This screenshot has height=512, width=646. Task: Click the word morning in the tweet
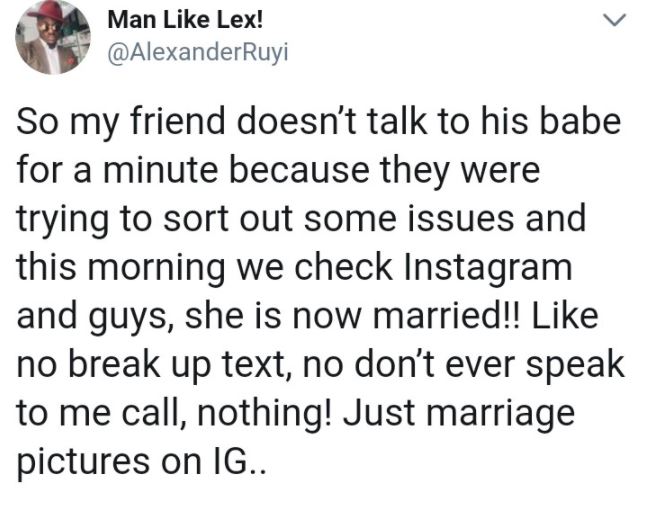click(157, 269)
